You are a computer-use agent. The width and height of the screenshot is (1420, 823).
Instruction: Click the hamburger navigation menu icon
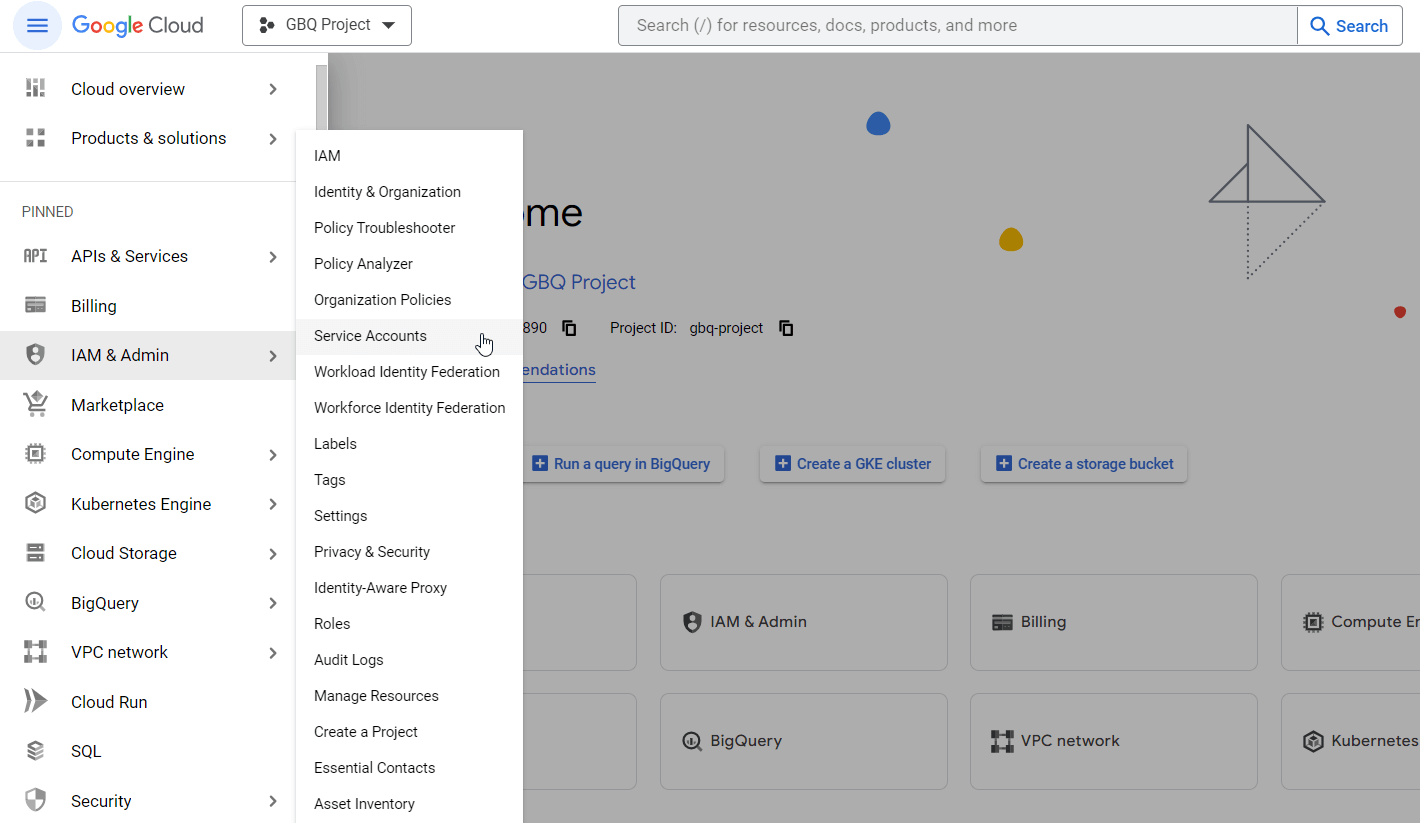tap(37, 26)
